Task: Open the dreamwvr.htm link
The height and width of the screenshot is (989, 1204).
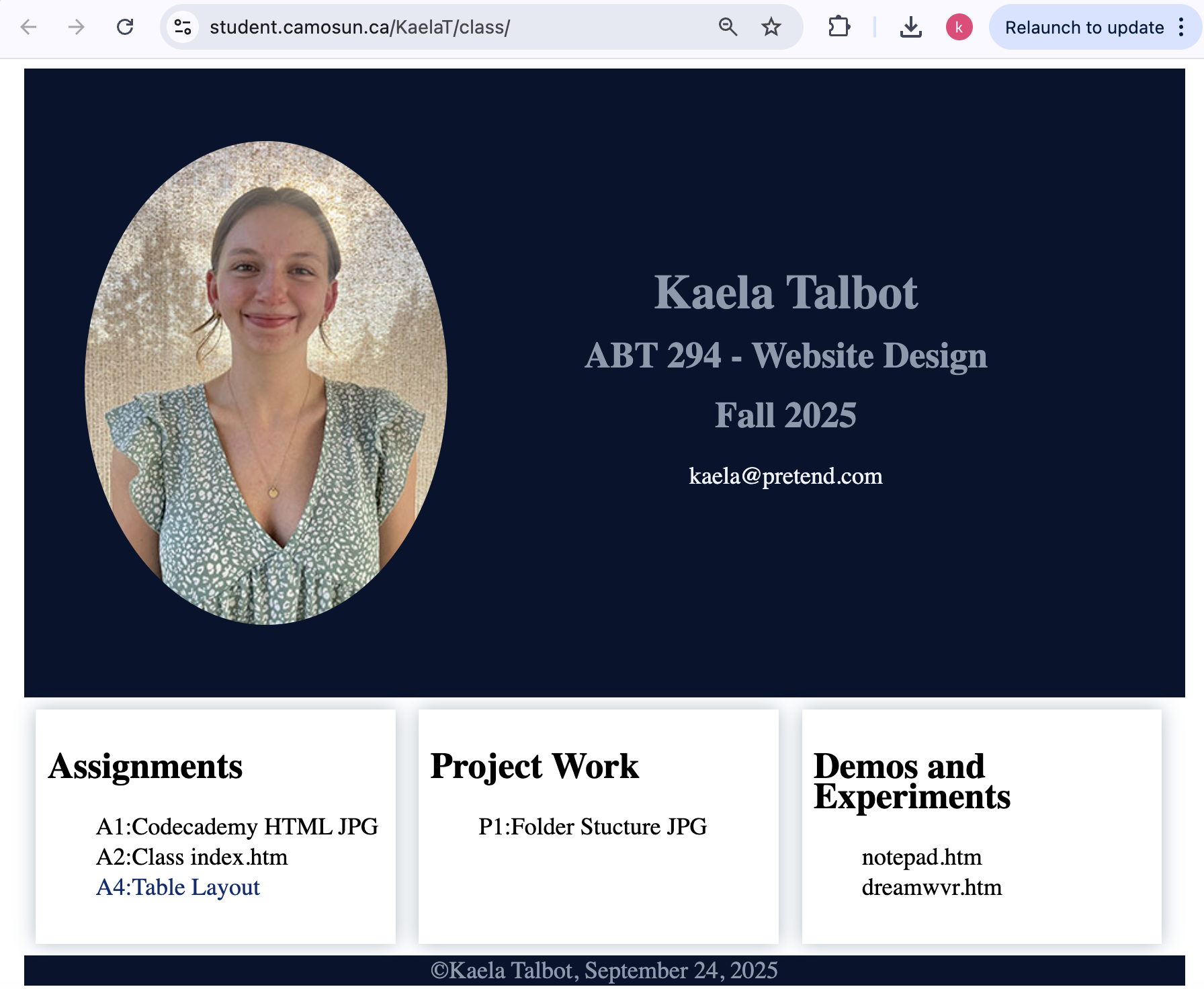Action: pos(931,888)
